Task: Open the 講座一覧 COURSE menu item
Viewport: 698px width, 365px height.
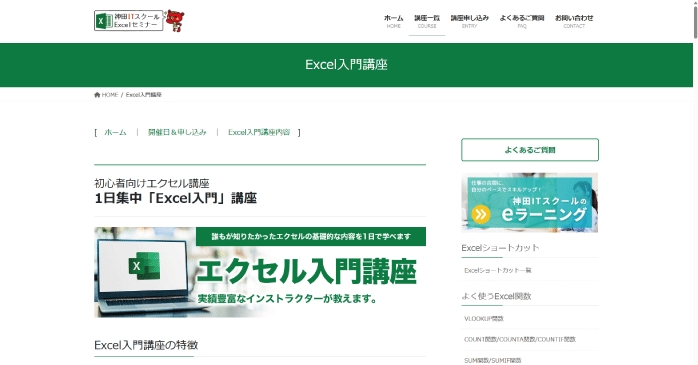Action: point(427,21)
